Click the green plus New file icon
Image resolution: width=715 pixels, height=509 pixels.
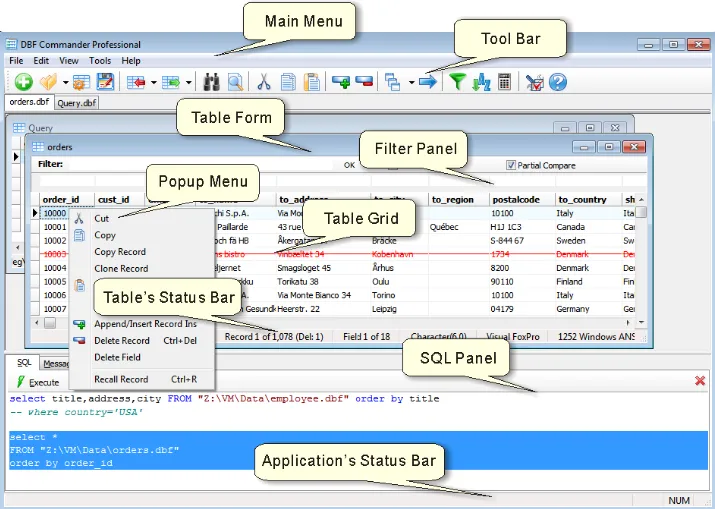coord(23,82)
